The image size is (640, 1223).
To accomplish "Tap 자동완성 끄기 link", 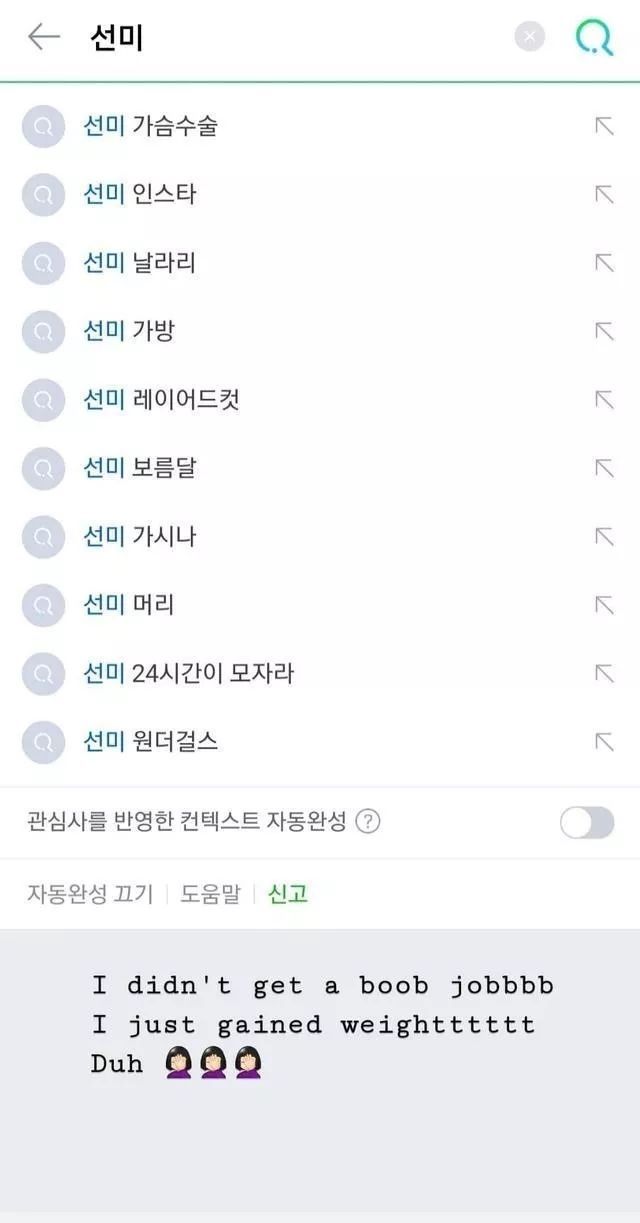I will 90,893.
